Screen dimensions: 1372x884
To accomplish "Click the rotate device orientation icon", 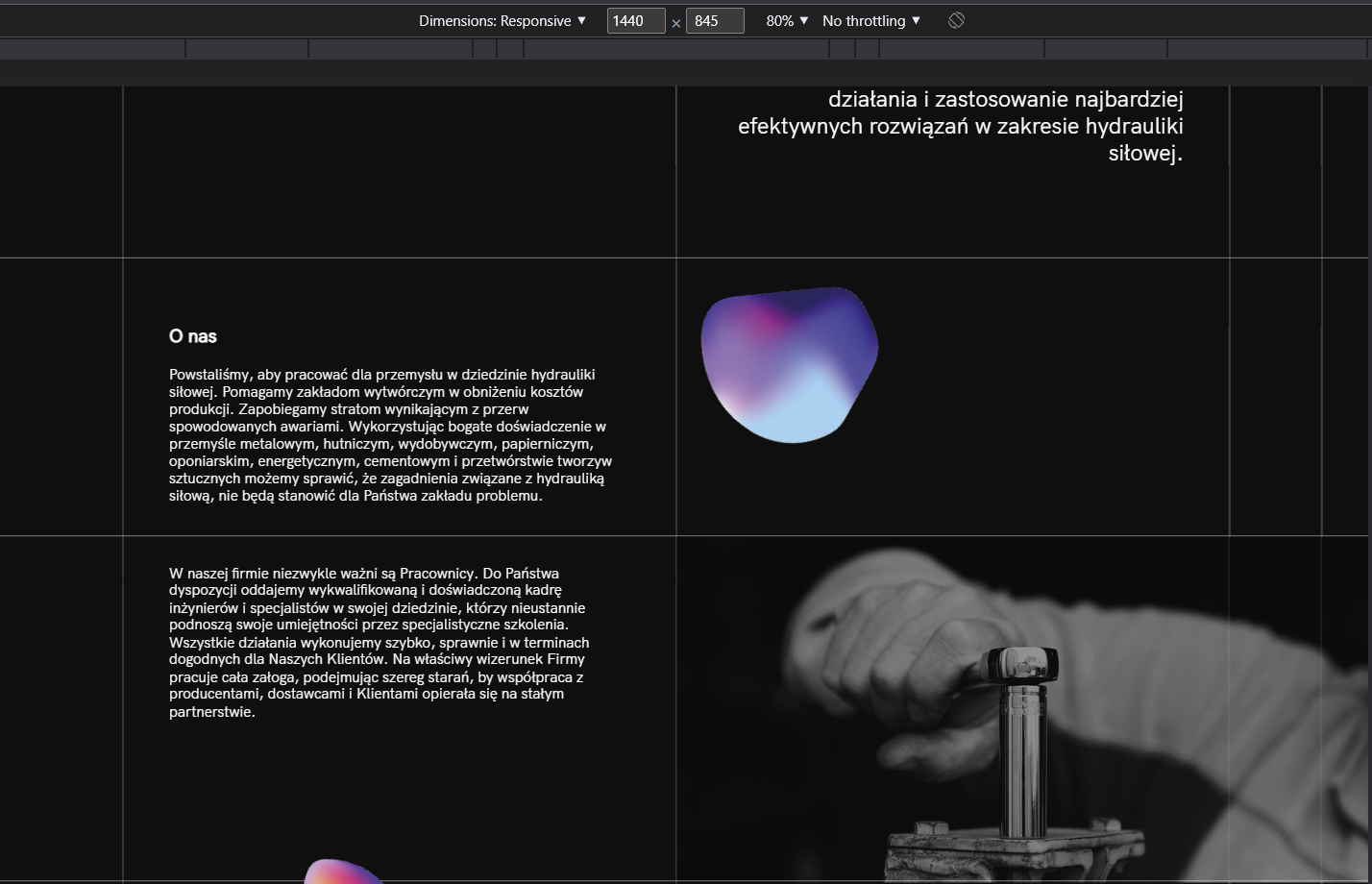I will [x=956, y=20].
